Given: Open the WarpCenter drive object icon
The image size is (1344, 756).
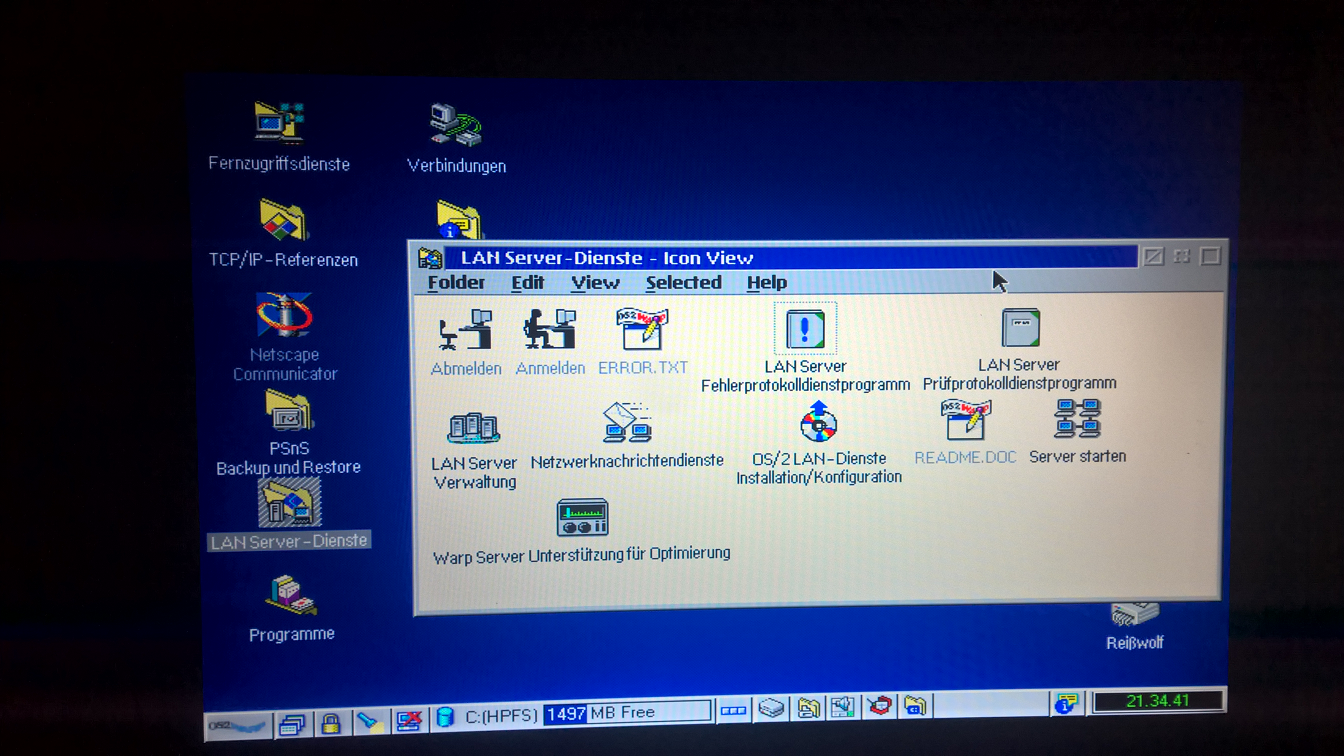Looking at the screenshot, I should pyautogui.click(x=771, y=709).
